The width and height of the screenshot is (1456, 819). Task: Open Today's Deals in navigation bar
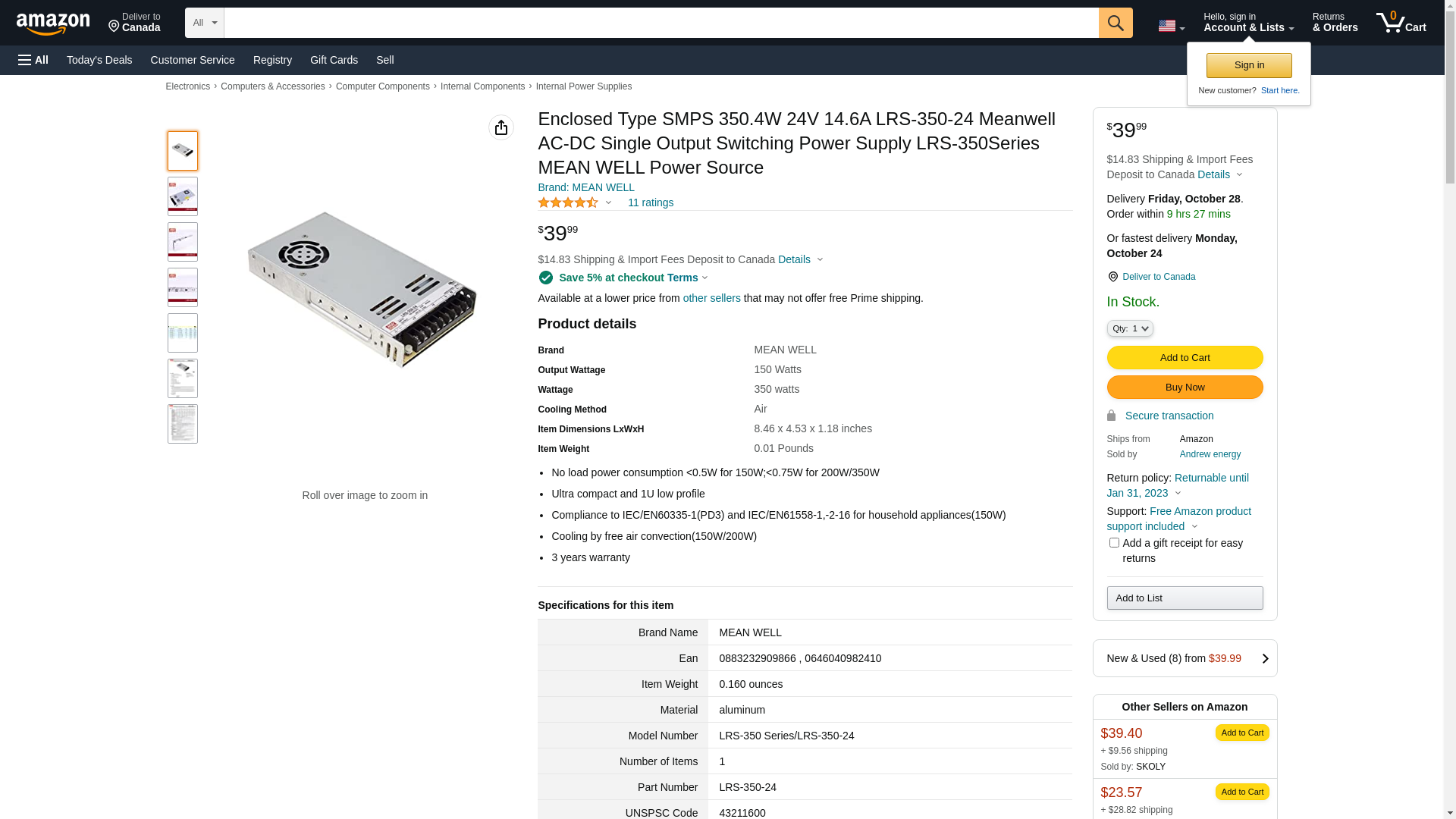pos(99,60)
